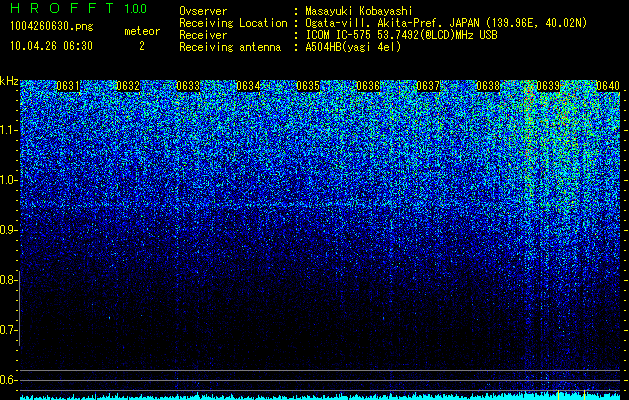Screen dimensions: 629x400
Task: Click the 0640 time marker
Action: pos(608,86)
